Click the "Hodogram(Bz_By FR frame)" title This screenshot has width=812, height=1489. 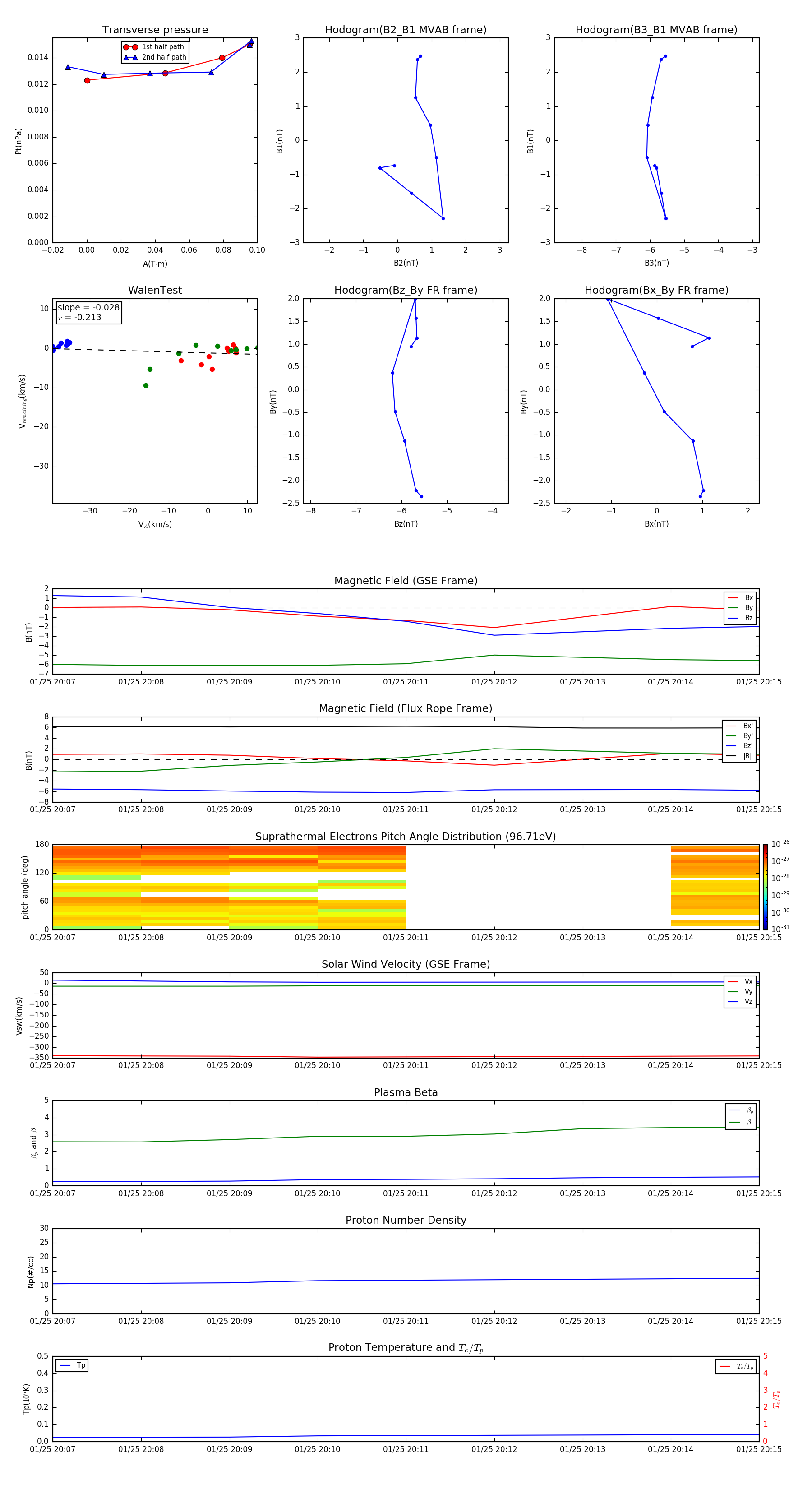(406, 290)
